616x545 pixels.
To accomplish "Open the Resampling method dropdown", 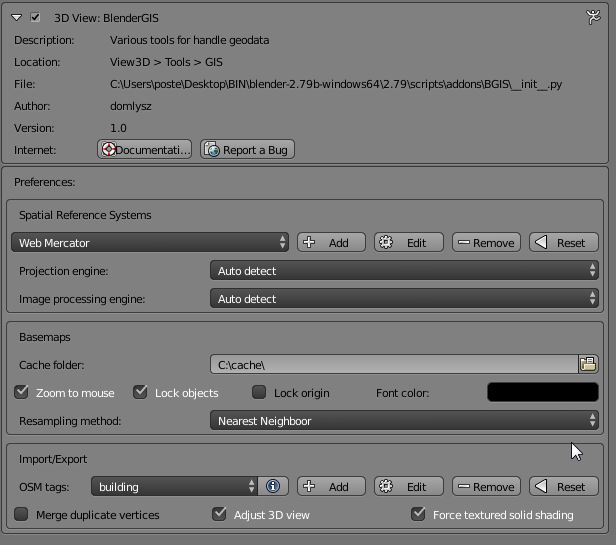I will click(x=404, y=421).
